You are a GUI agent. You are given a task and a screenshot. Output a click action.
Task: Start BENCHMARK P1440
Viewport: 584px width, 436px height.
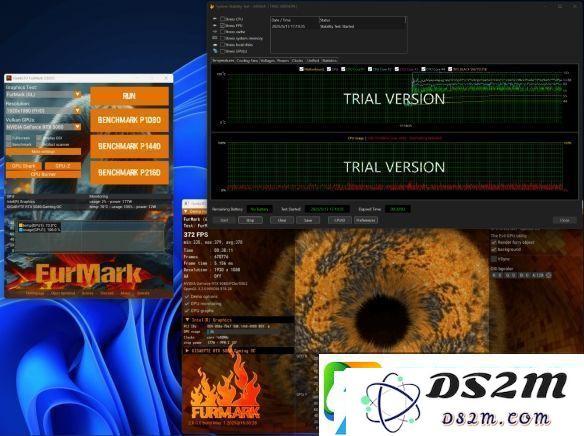click(x=129, y=146)
